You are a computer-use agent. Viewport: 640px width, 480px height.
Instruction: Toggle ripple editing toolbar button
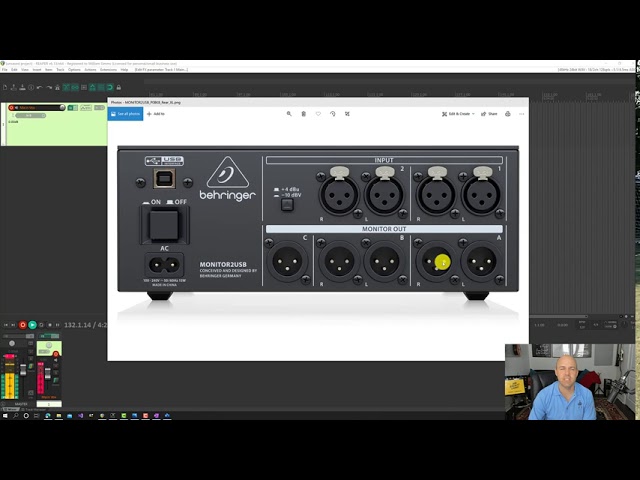[84, 87]
